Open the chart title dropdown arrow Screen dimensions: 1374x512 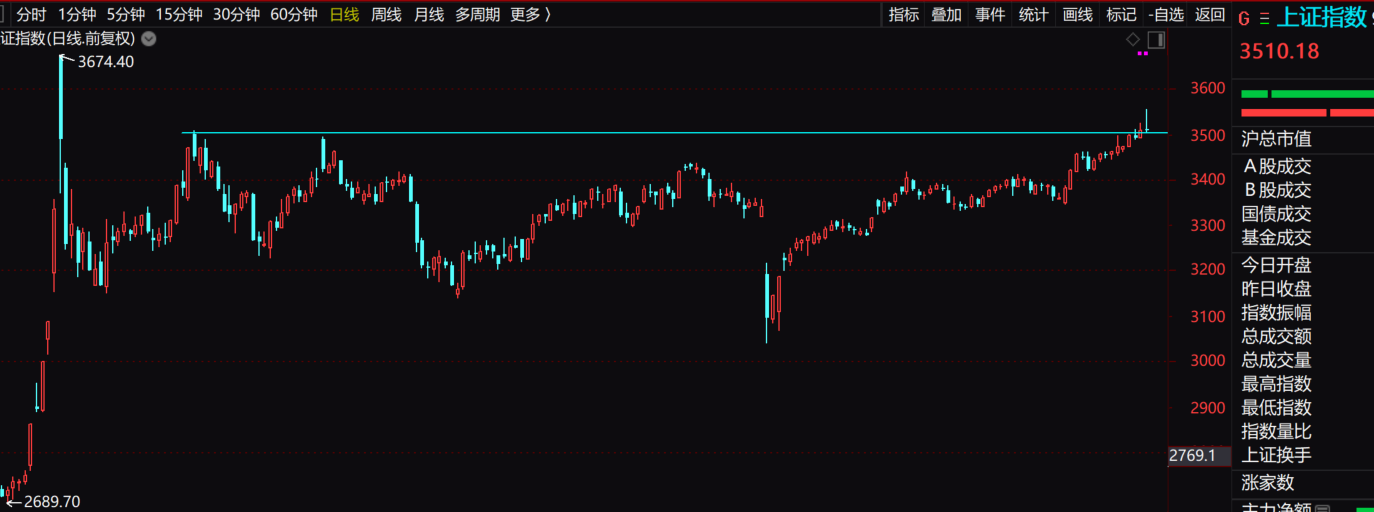149,39
